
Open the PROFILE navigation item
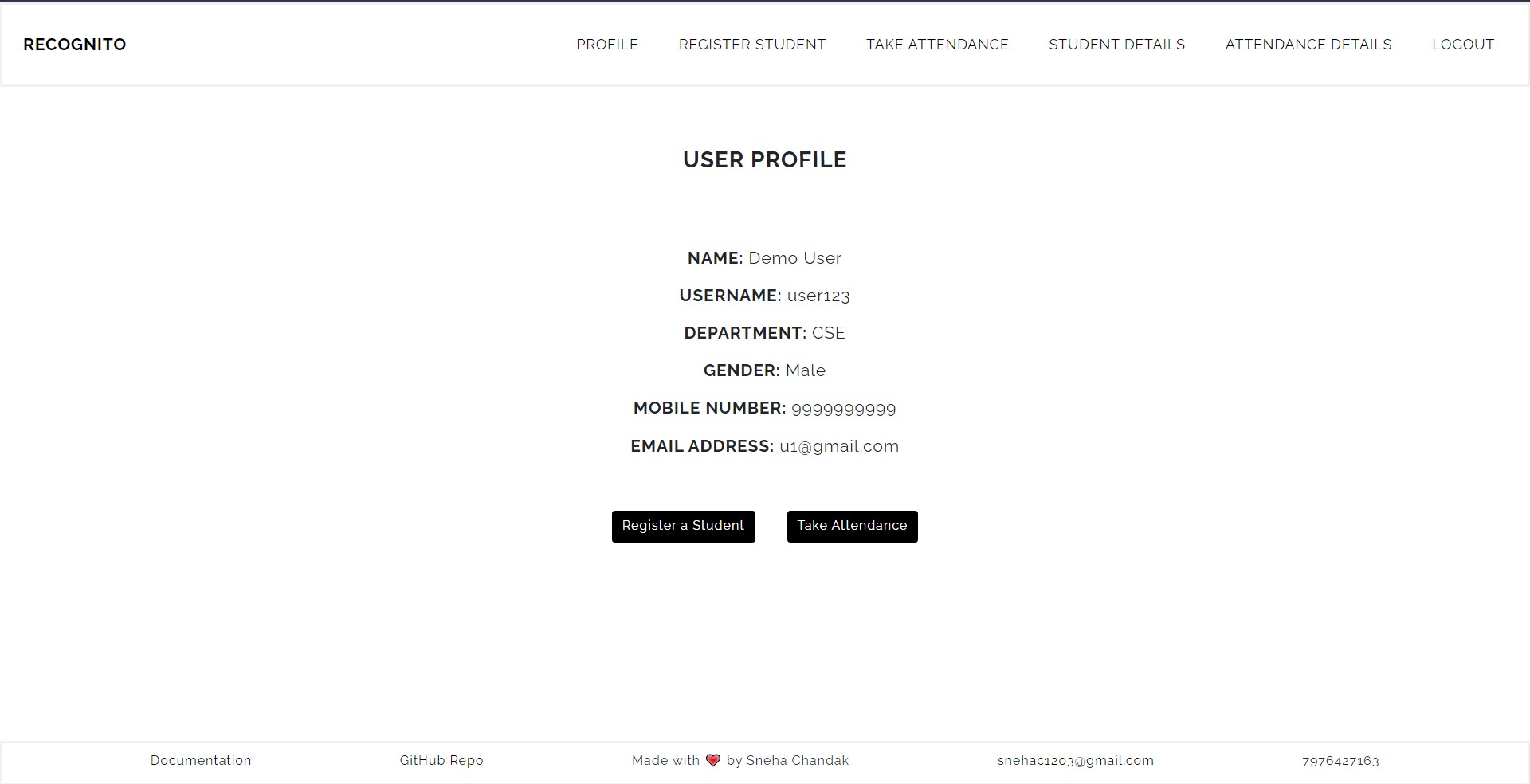point(607,45)
